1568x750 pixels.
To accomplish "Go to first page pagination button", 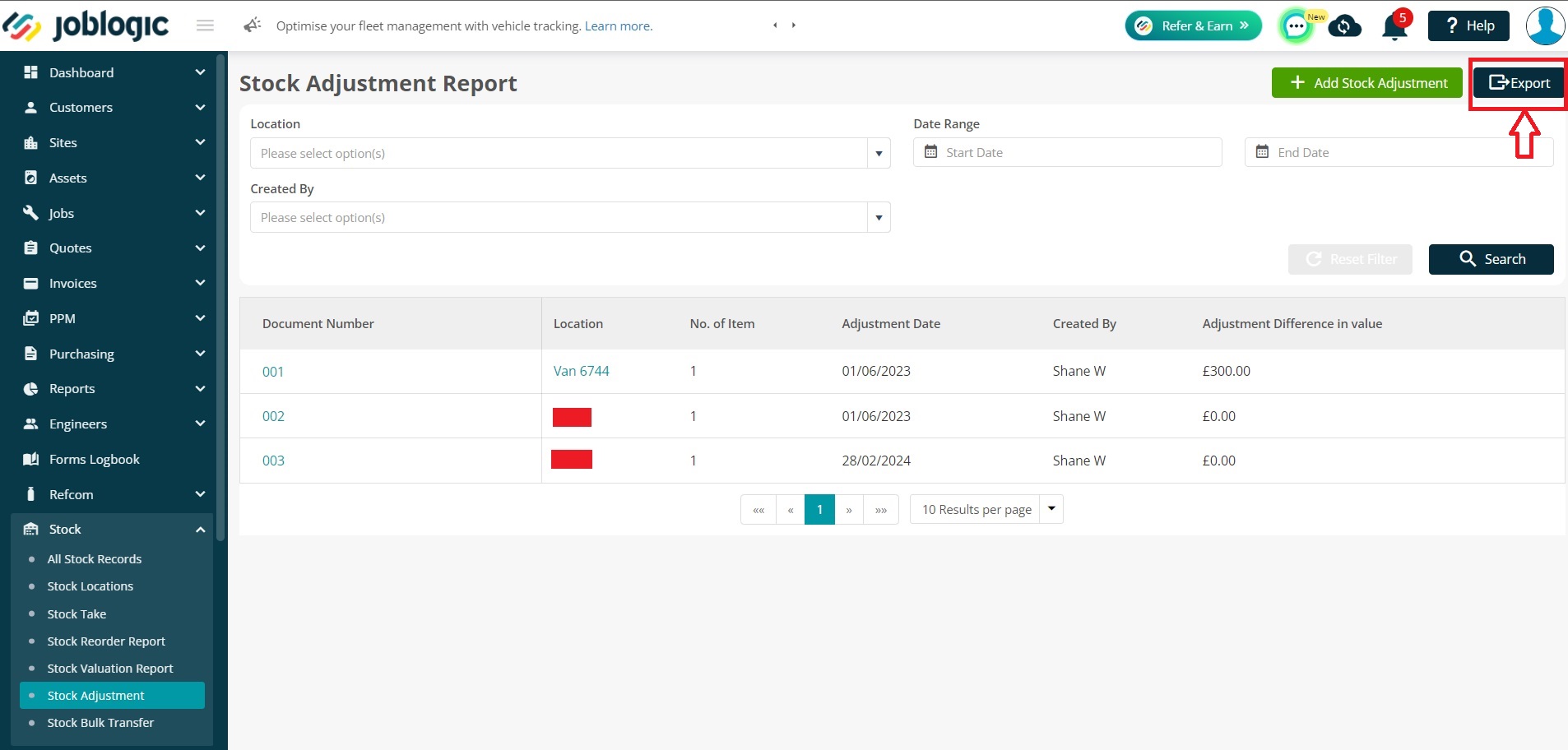I will point(758,509).
